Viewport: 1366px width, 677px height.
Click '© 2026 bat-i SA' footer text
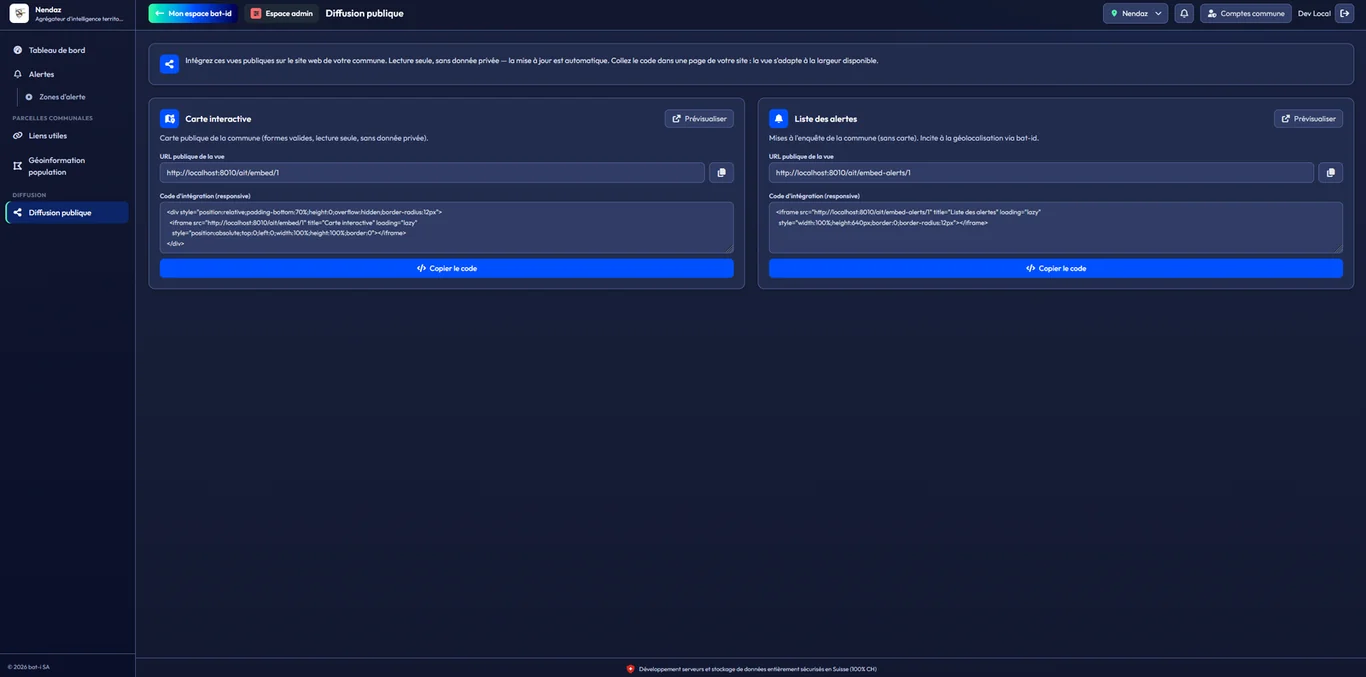coord(28,667)
